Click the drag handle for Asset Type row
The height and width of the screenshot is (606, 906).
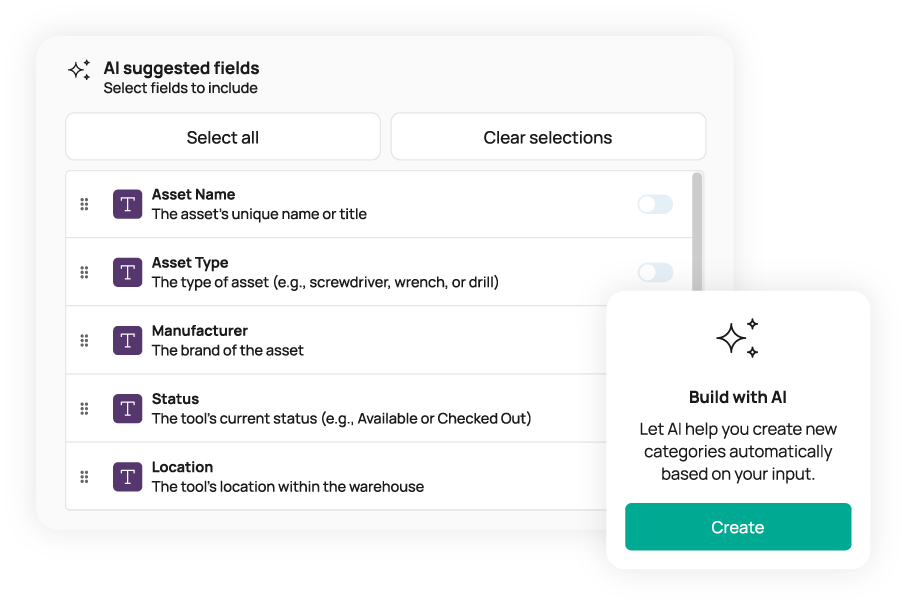pos(84,272)
